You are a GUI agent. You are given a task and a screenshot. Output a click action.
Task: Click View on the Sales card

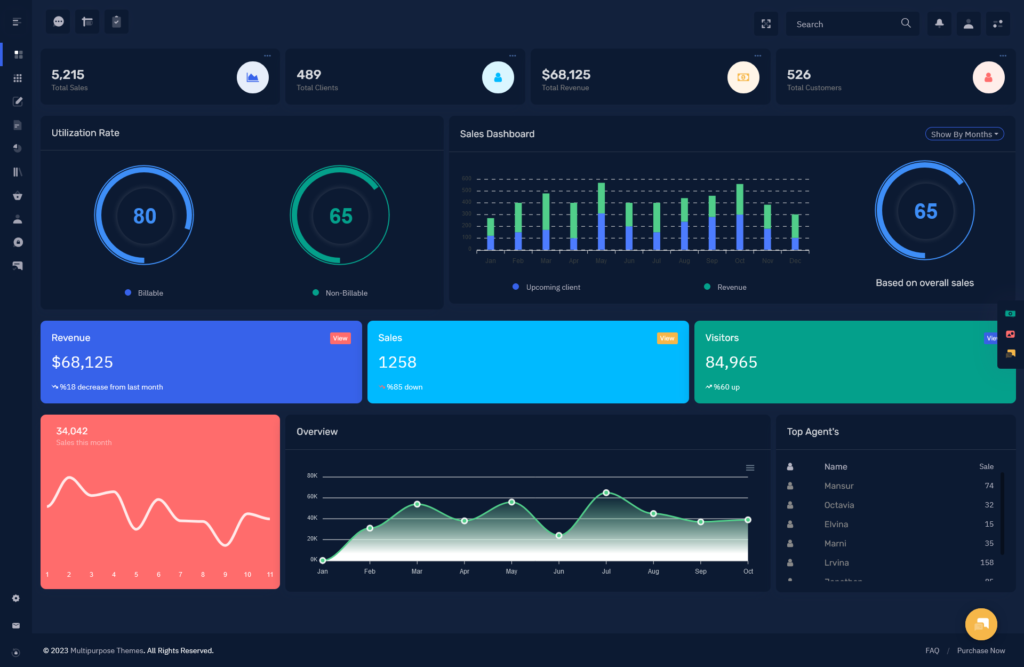[x=667, y=338]
